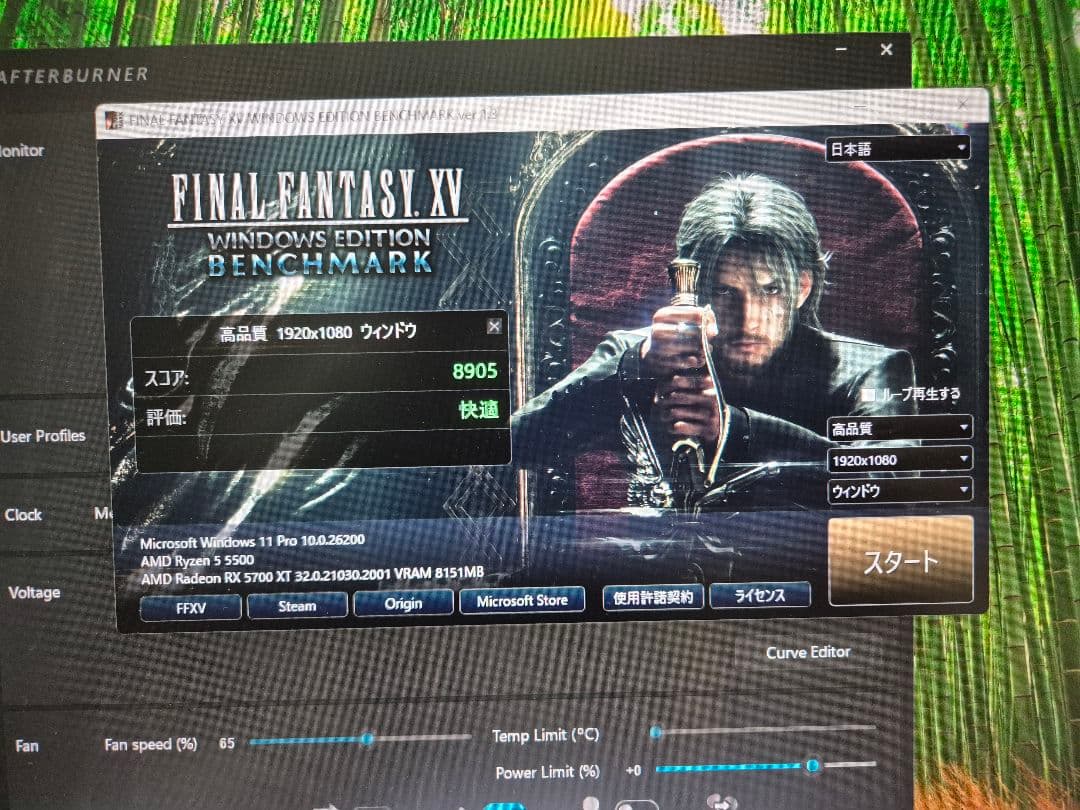Select User Profiles section in Afterburner
Screen dimensions: 1080x810
(x=43, y=436)
